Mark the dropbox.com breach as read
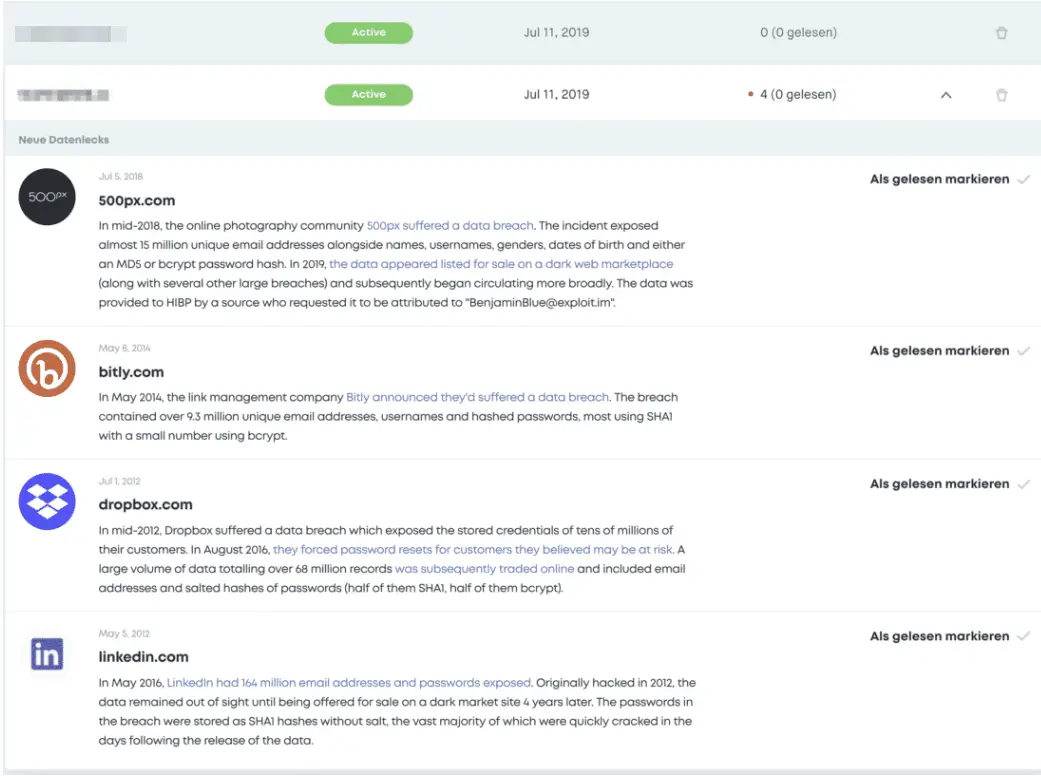This screenshot has width=1041, height=776. point(949,484)
